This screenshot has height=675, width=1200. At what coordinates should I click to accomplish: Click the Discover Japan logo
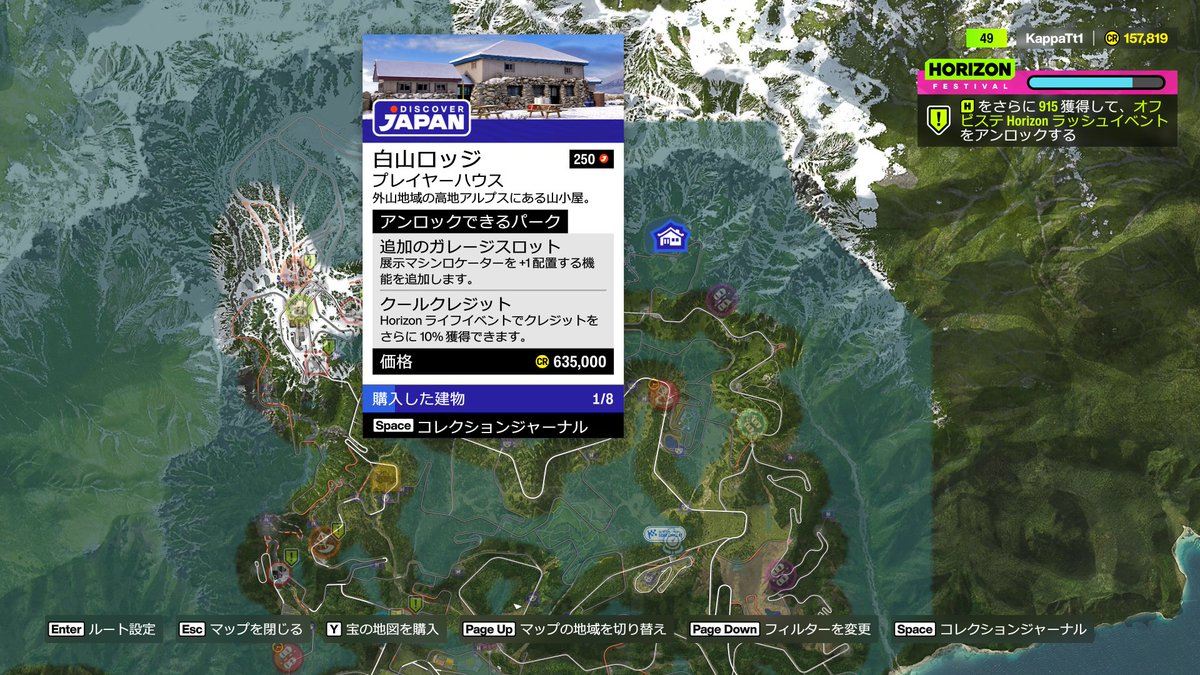[421, 117]
